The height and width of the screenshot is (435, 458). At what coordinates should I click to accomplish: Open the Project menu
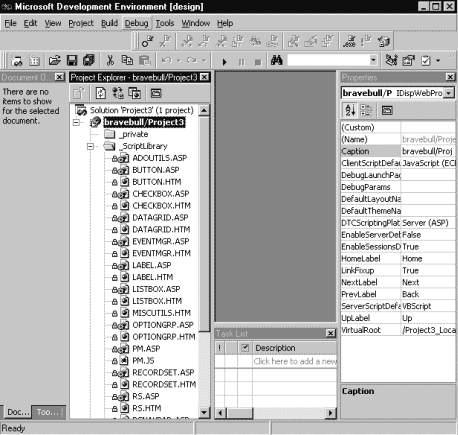(x=81, y=23)
